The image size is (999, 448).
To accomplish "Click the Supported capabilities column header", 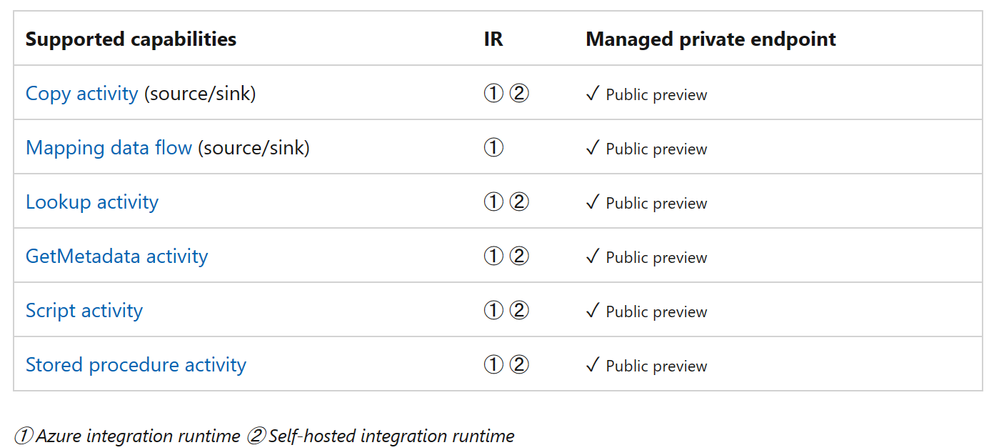I will (131, 40).
